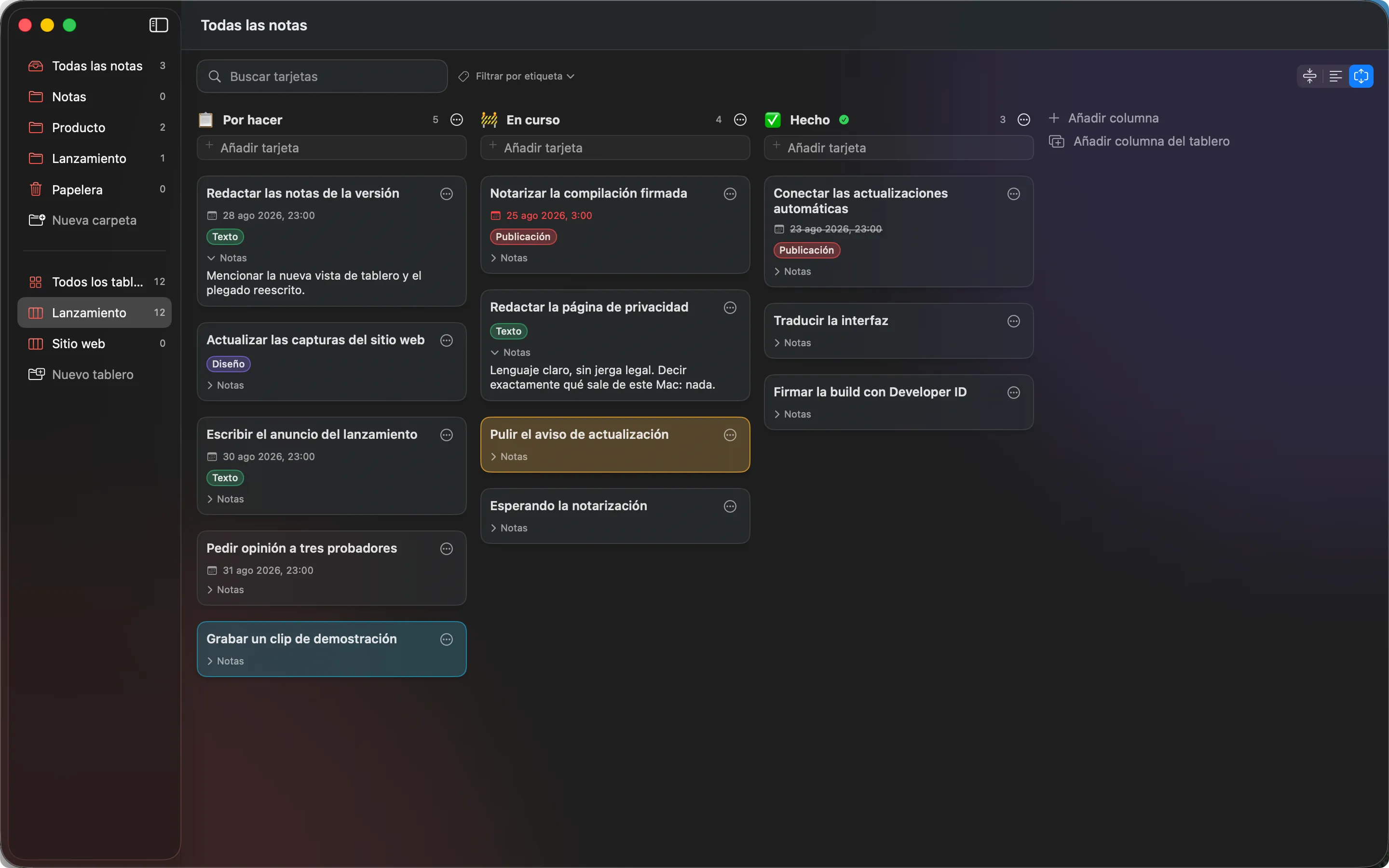Click Añadir columna button
Image resolution: width=1389 pixels, height=868 pixels.
(x=1104, y=118)
